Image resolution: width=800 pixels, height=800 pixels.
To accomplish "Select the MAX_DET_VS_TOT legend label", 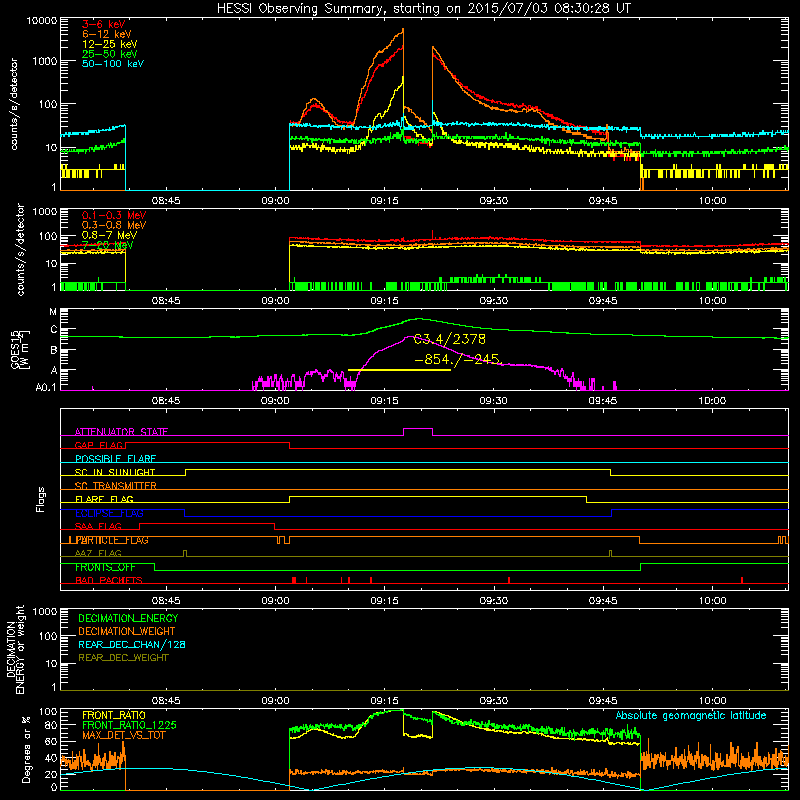I will [123, 735].
